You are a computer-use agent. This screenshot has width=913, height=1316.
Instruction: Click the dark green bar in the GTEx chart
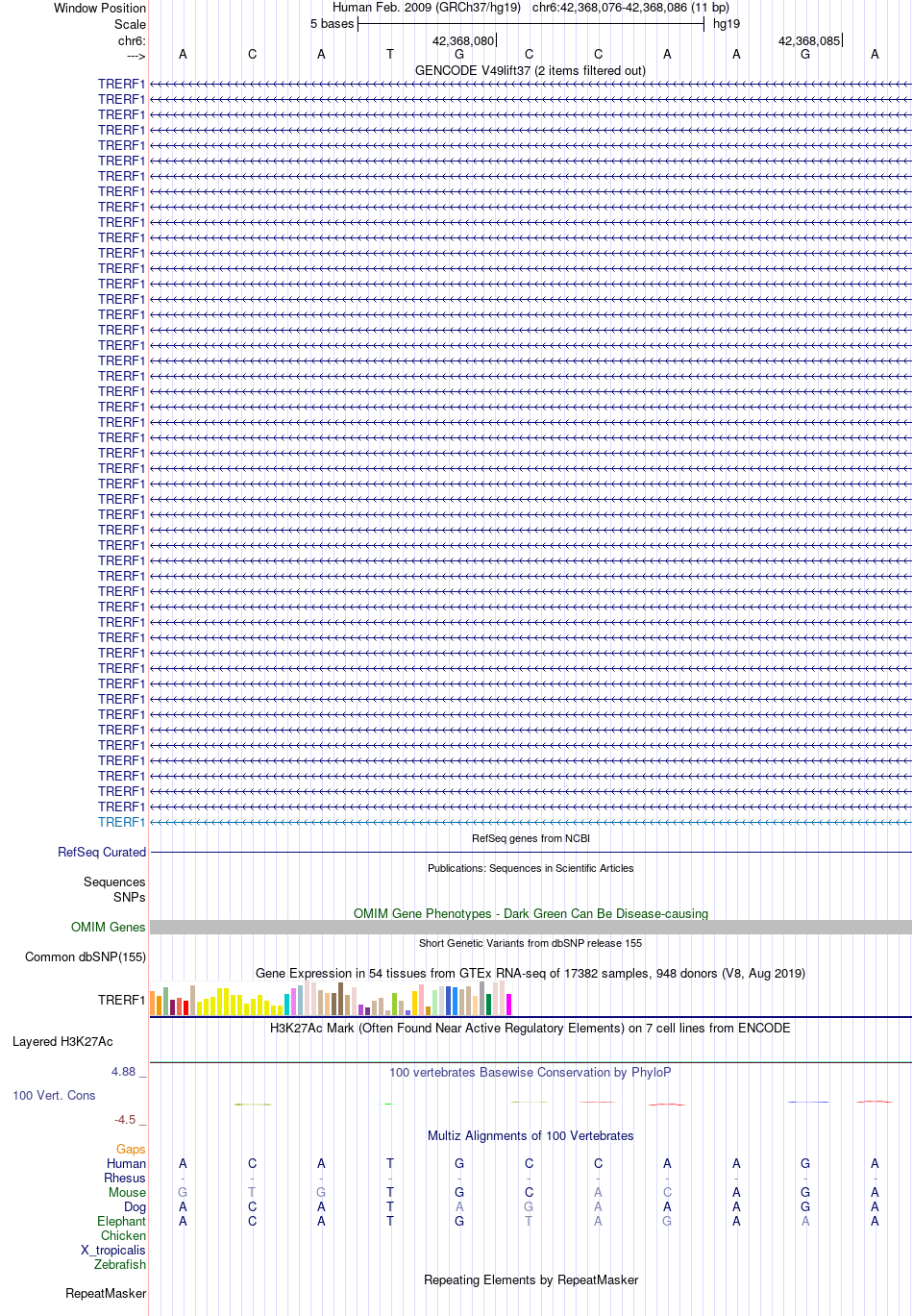pyautogui.click(x=489, y=1005)
